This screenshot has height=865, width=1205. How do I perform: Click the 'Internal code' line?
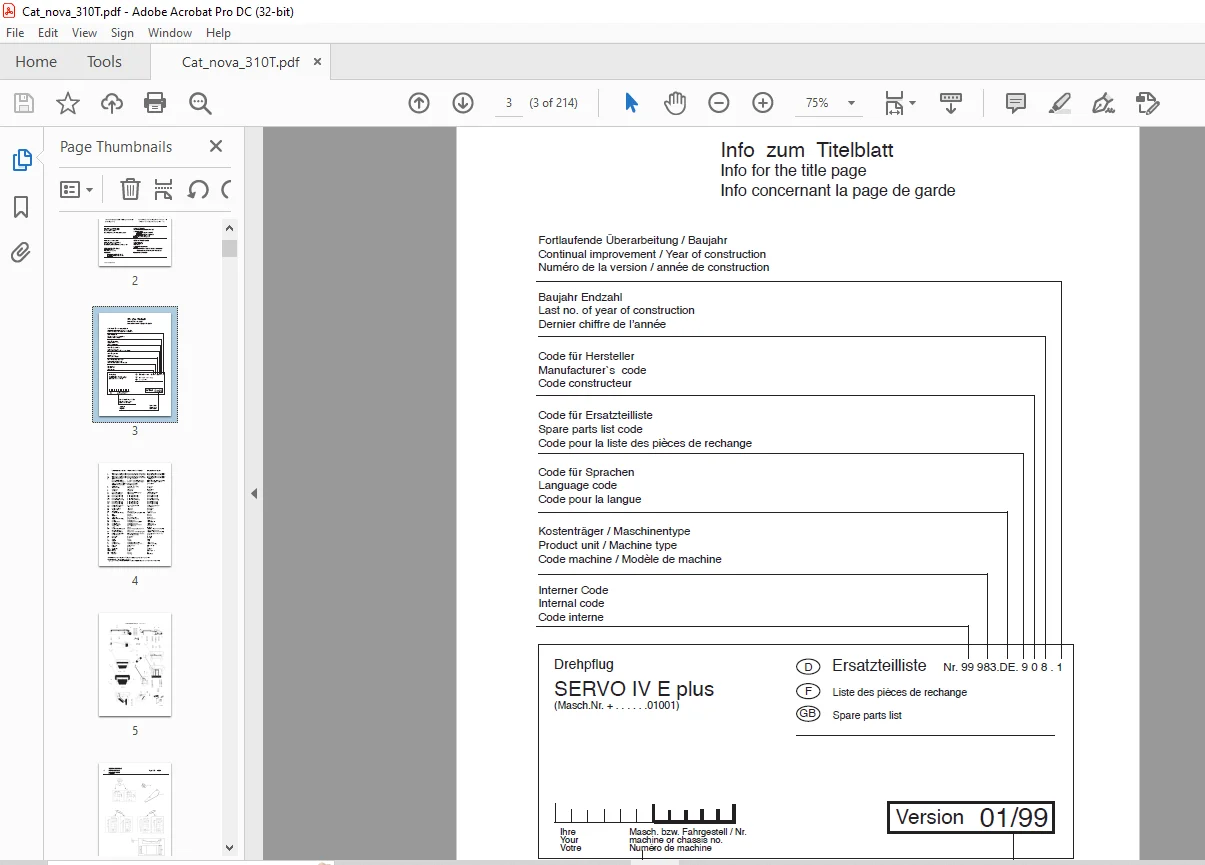coord(571,603)
